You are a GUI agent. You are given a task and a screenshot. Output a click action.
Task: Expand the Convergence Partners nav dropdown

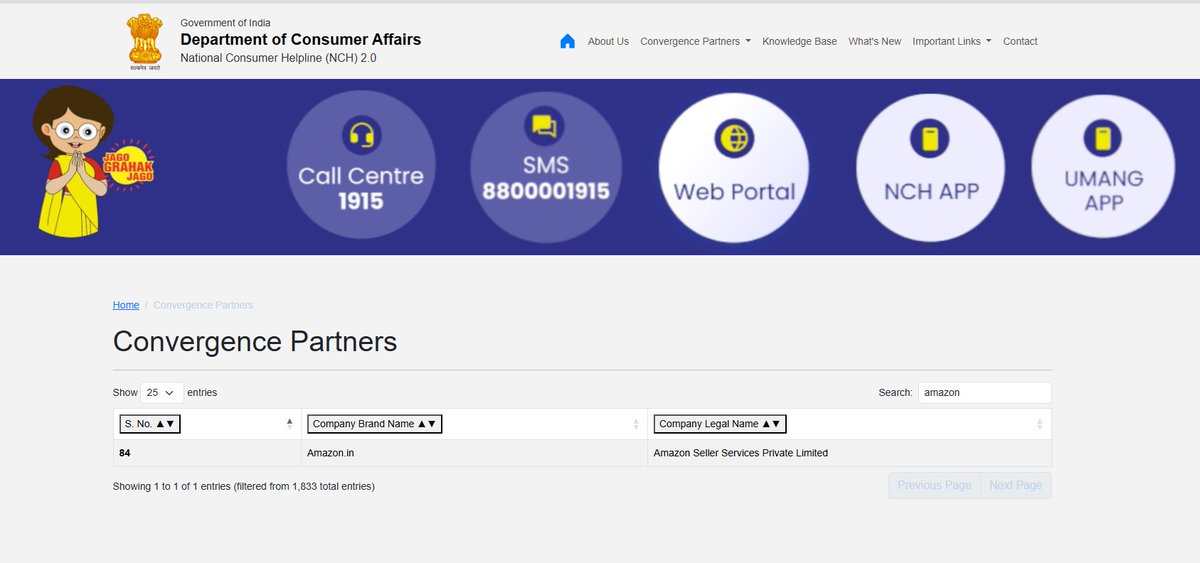click(695, 41)
